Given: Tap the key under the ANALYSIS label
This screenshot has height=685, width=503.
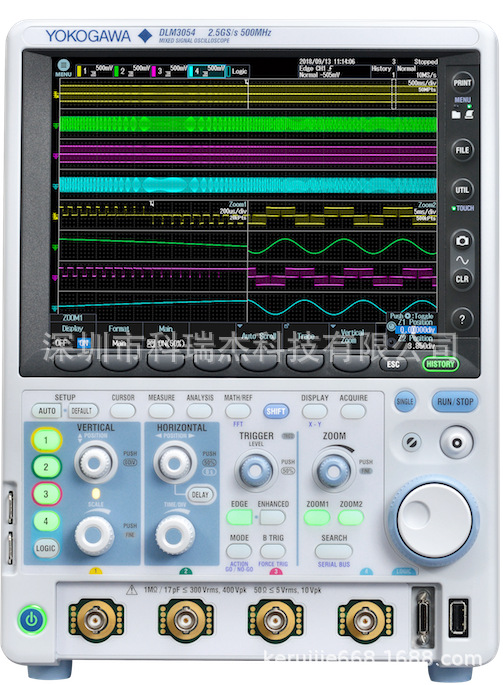Looking at the screenshot, I should tap(199, 411).
